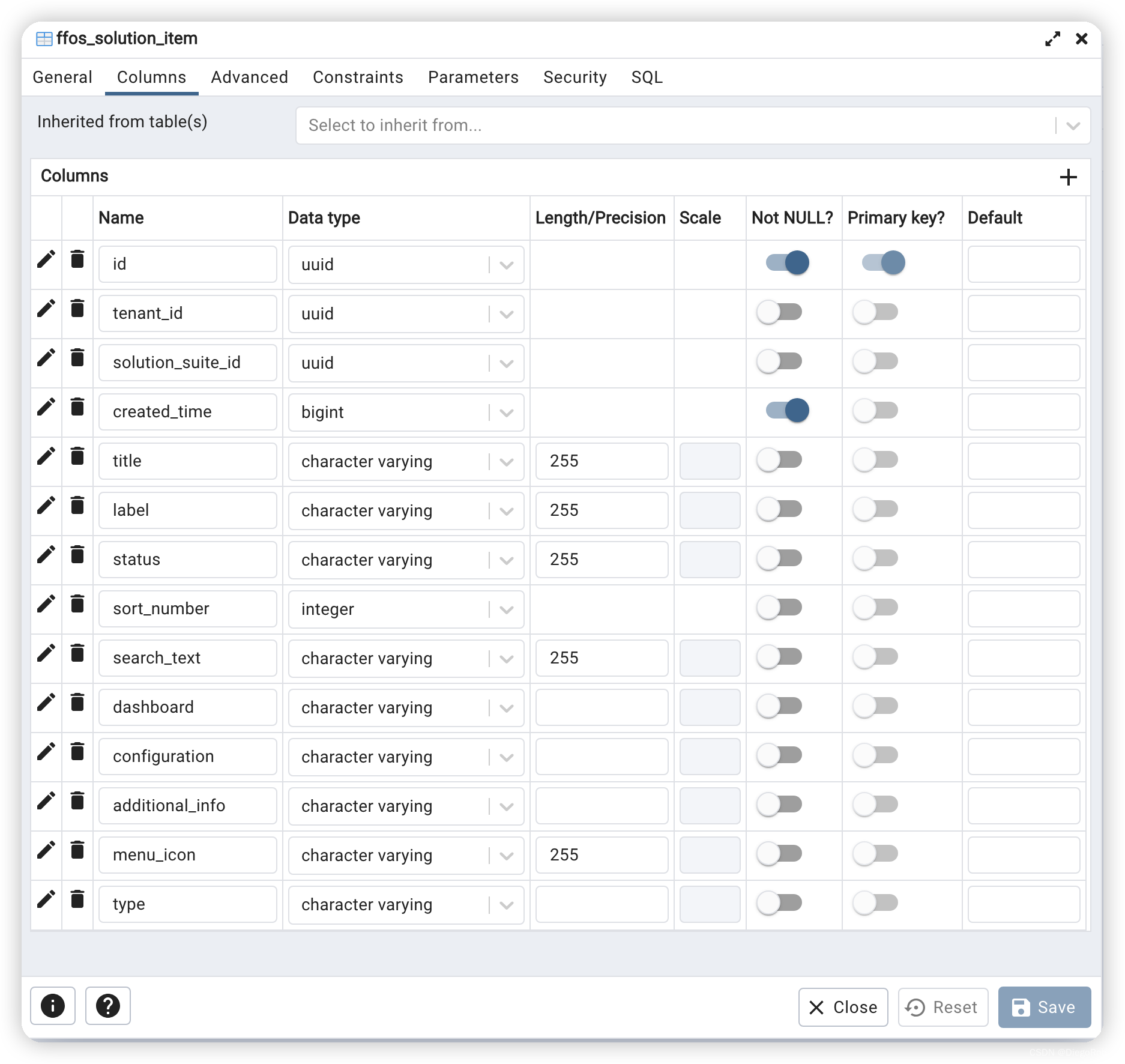Delete the solution_suite_id column

coord(77,358)
